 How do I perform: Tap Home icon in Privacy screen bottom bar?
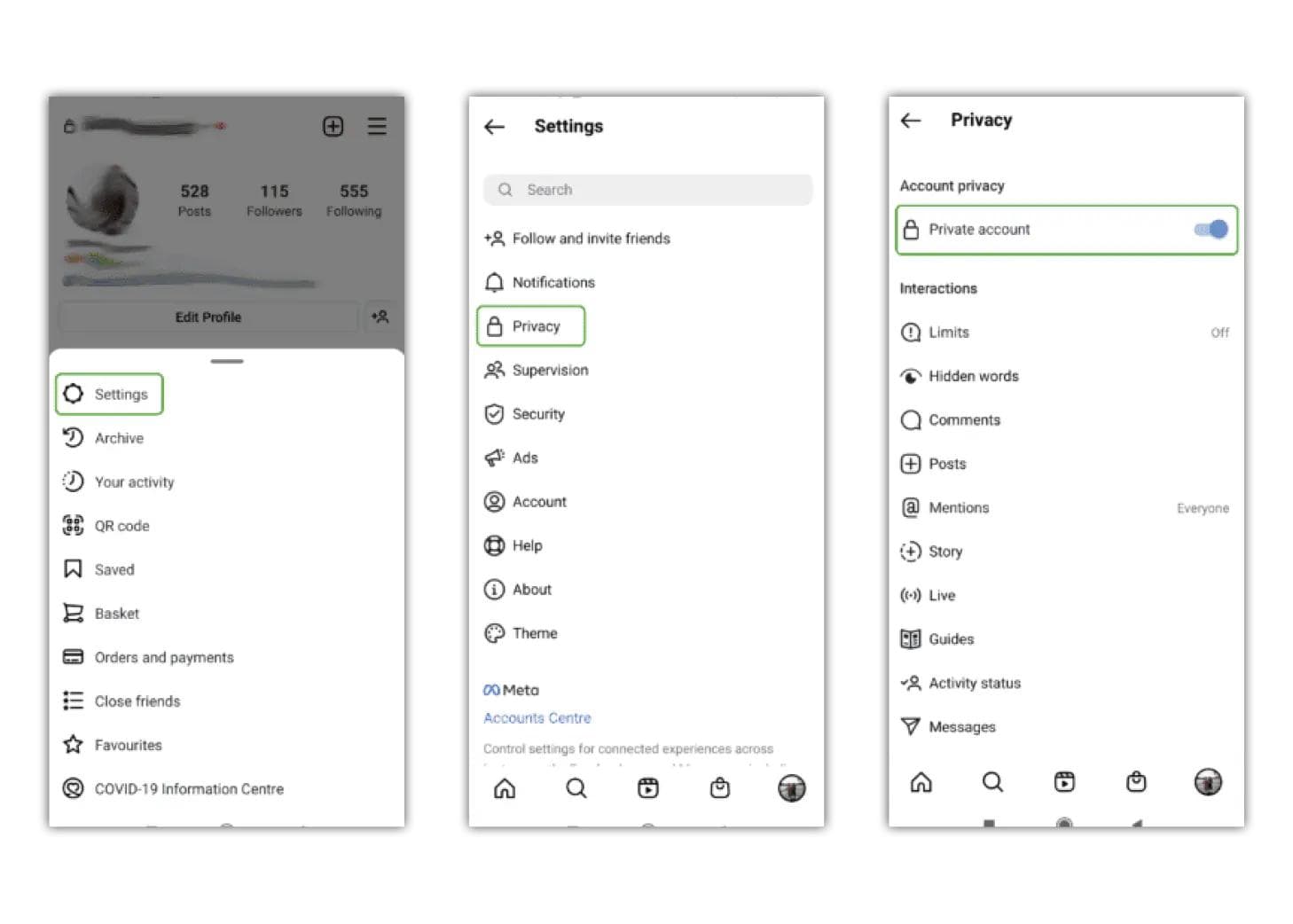921,782
